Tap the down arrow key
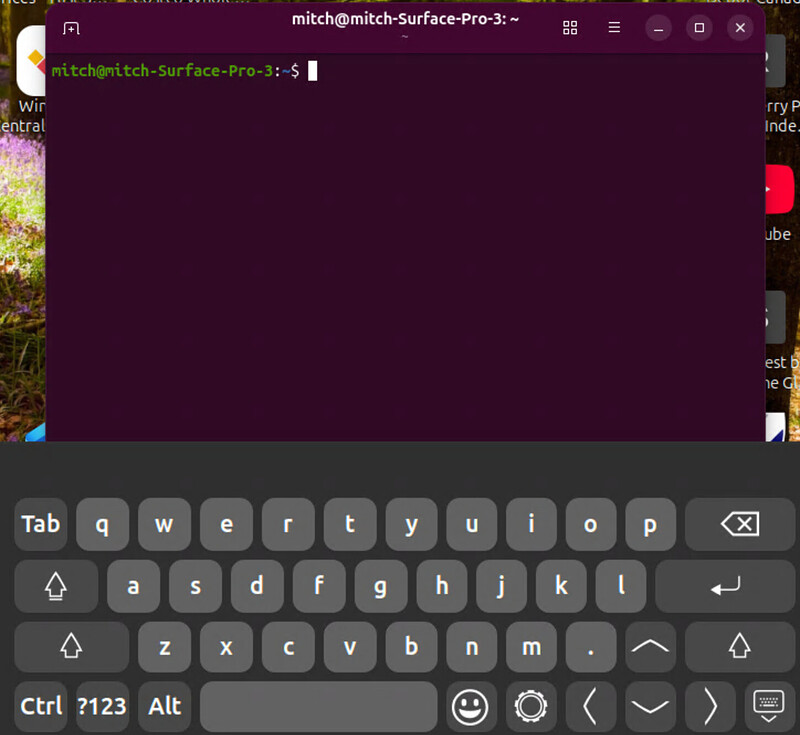The height and width of the screenshot is (735, 800). (x=650, y=706)
